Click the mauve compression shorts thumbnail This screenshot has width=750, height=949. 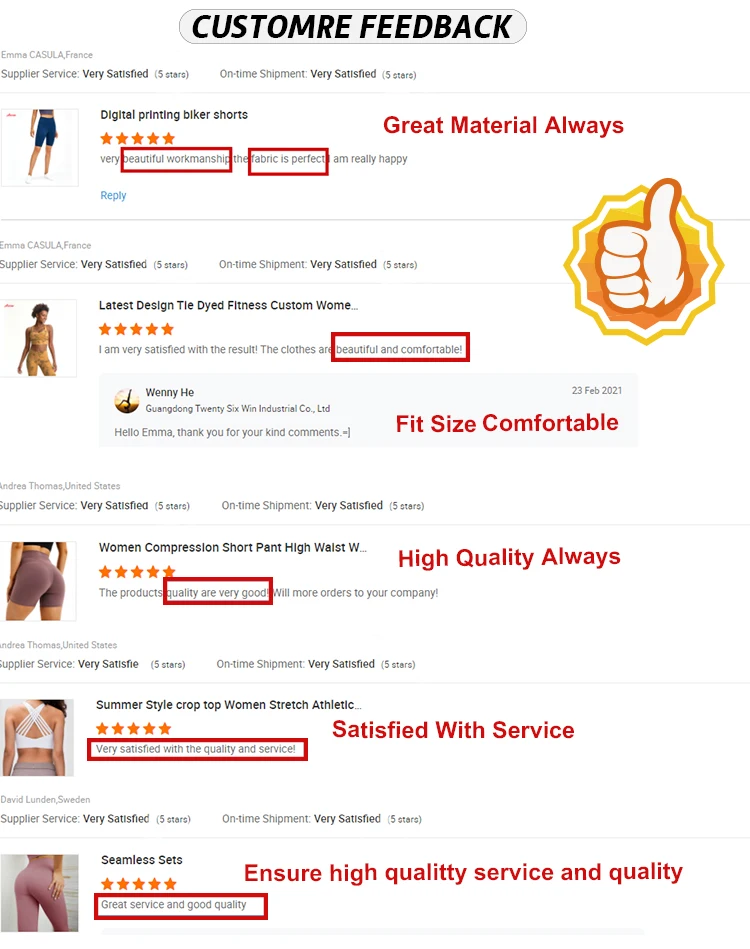pos(38,581)
